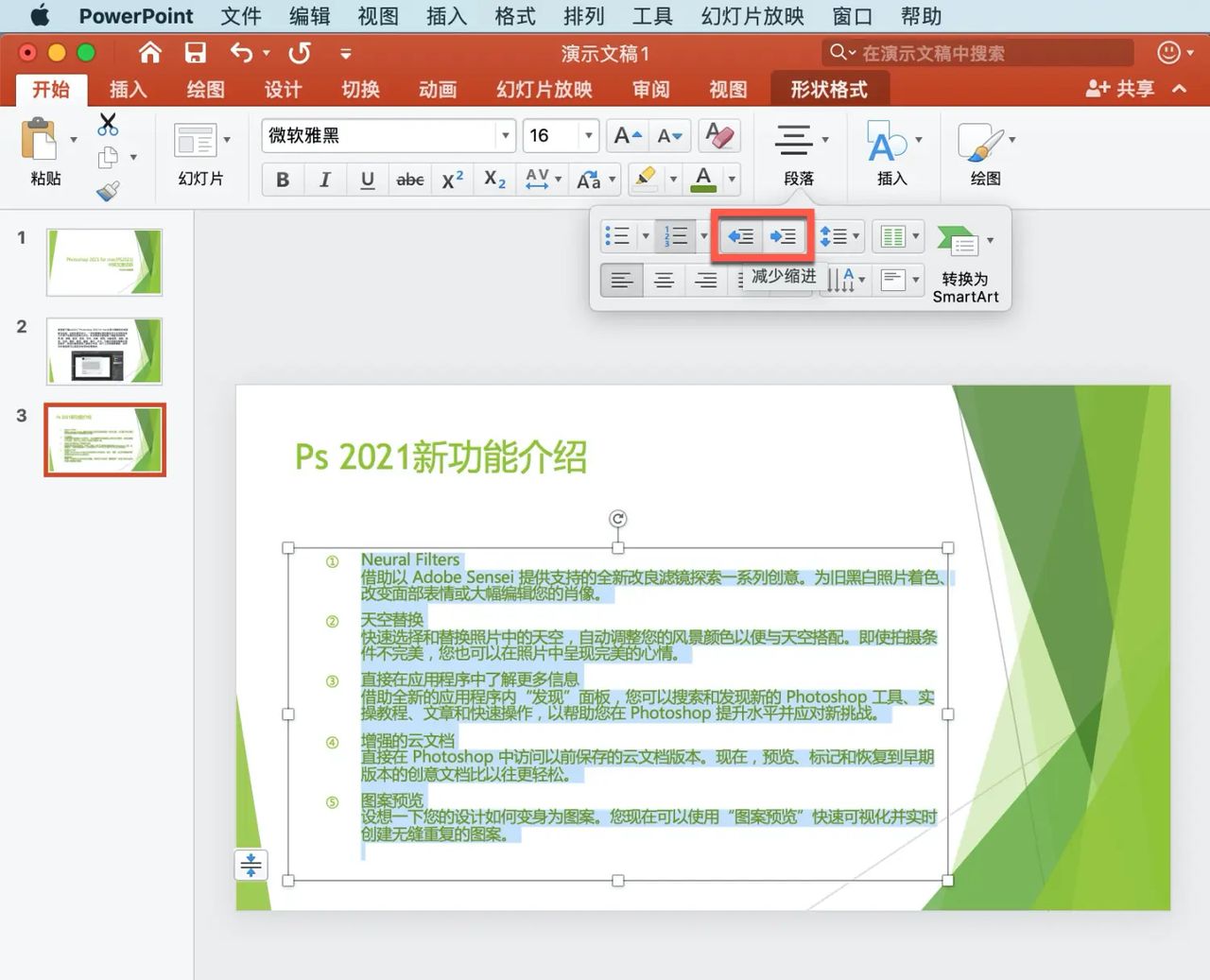Image resolution: width=1210 pixels, height=980 pixels.
Task: Click the search in presentation field
Action: [977, 53]
